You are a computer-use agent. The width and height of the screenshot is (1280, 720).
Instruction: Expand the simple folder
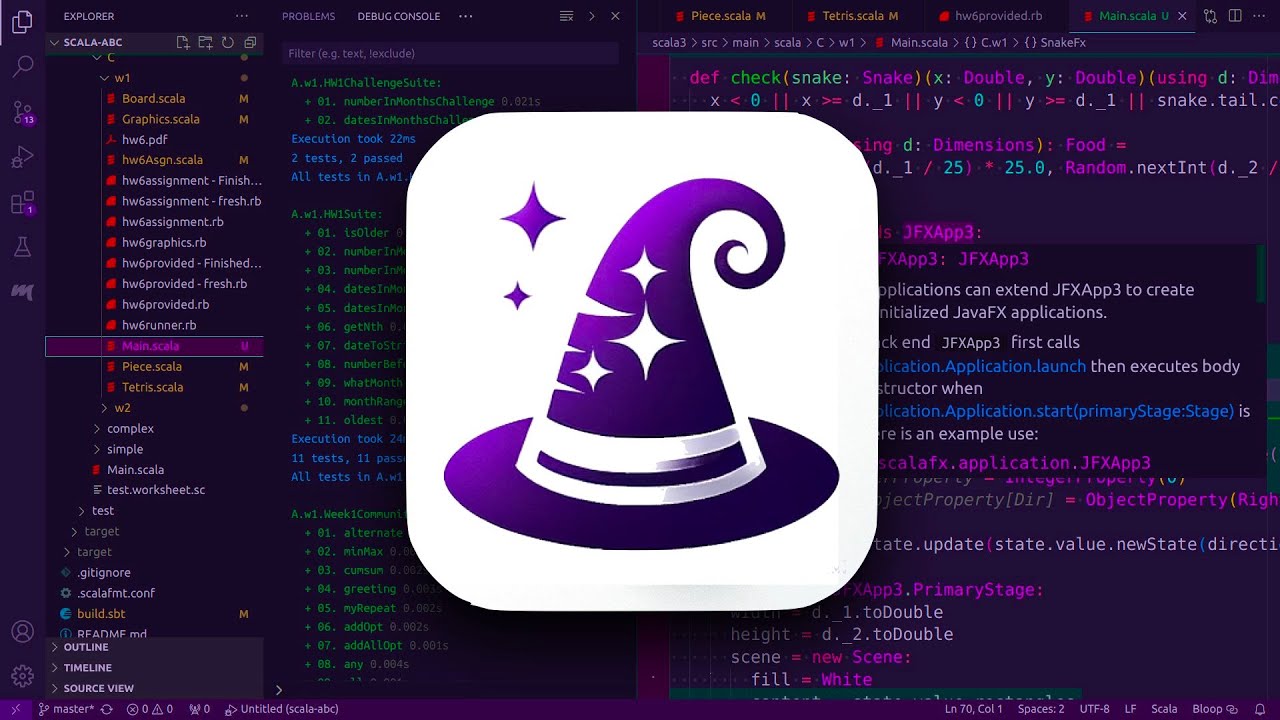(154, 449)
